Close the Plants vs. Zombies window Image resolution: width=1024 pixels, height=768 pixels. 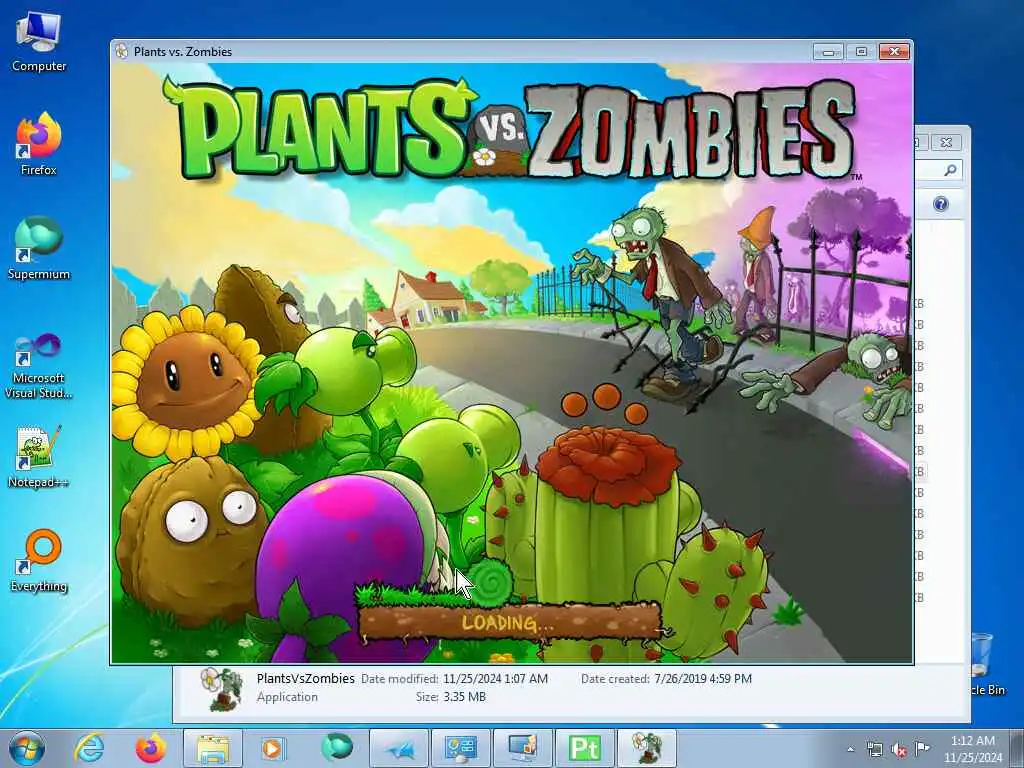[894, 52]
